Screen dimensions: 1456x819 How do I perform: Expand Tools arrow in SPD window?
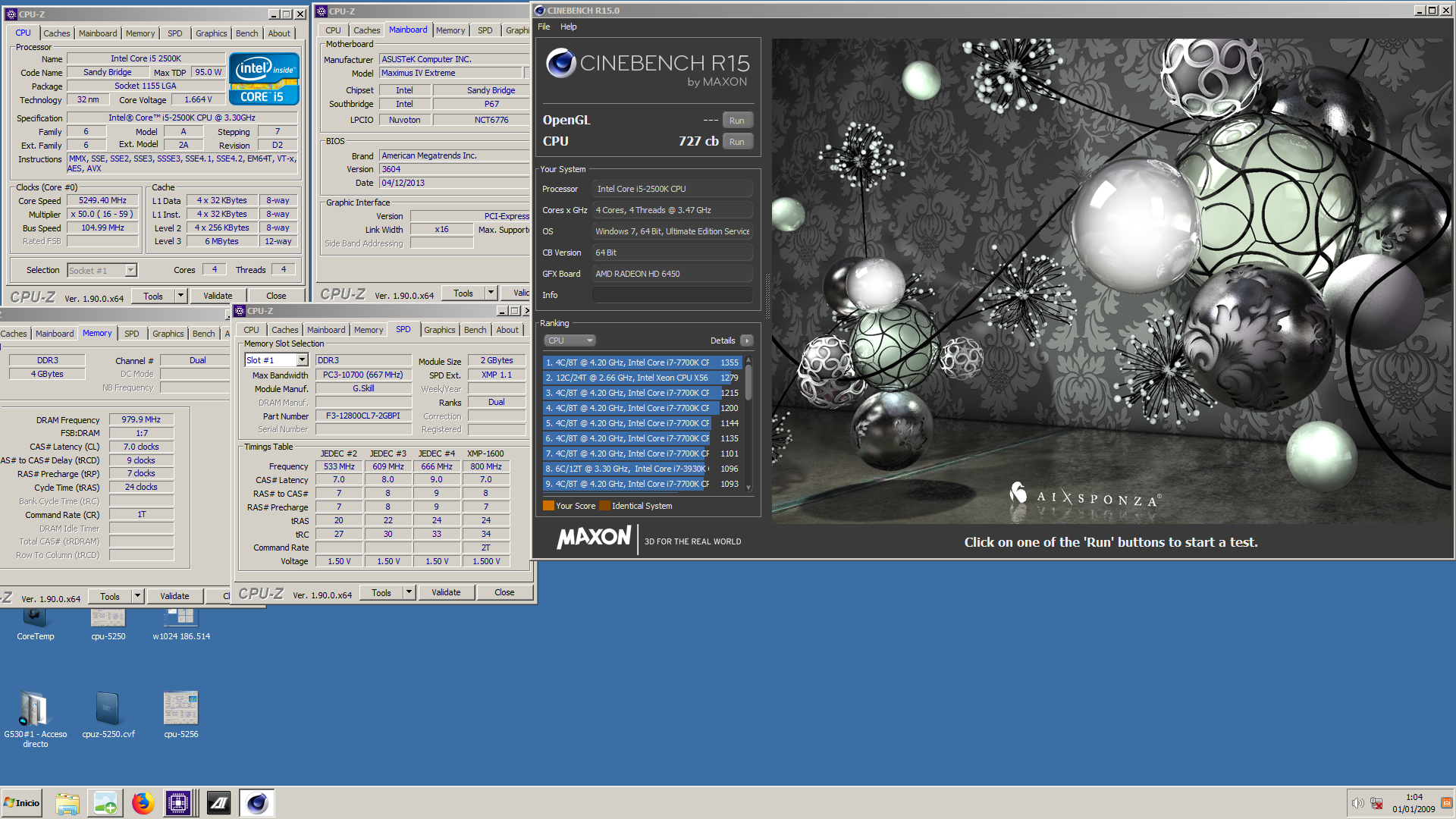(409, 592)
